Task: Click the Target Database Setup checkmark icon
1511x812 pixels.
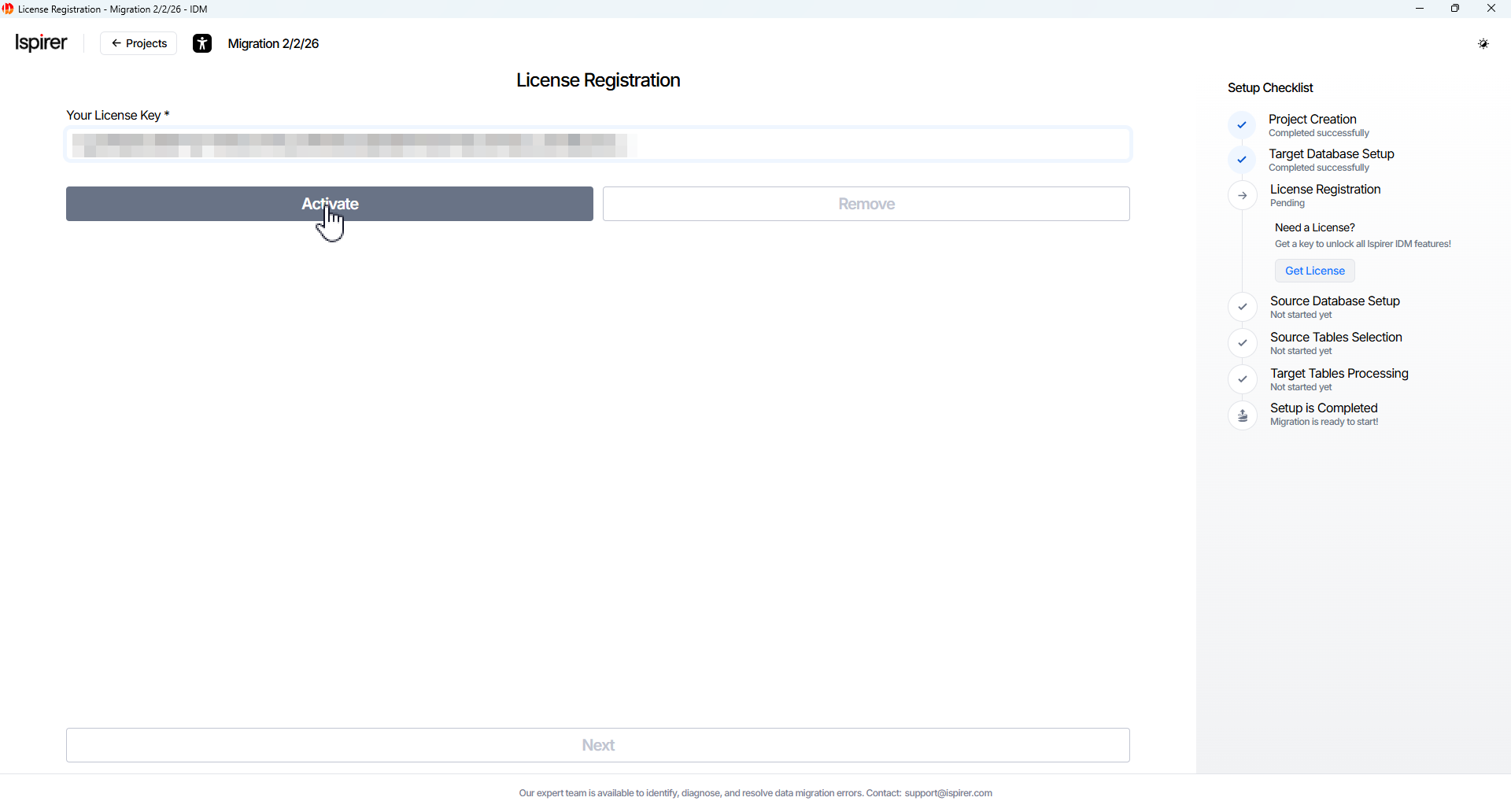Action: point(1242,160)
